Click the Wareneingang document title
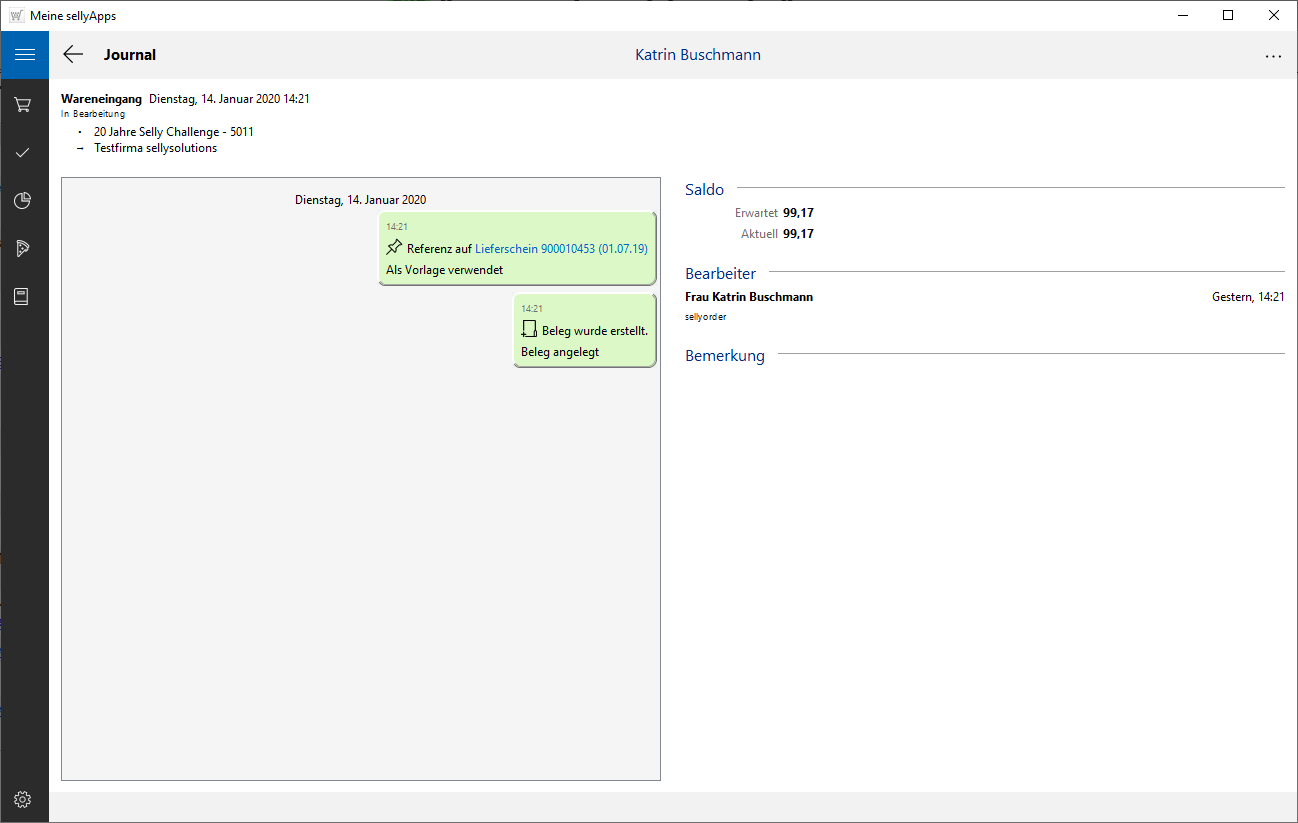1298x823 pixels. pos(101,99)
